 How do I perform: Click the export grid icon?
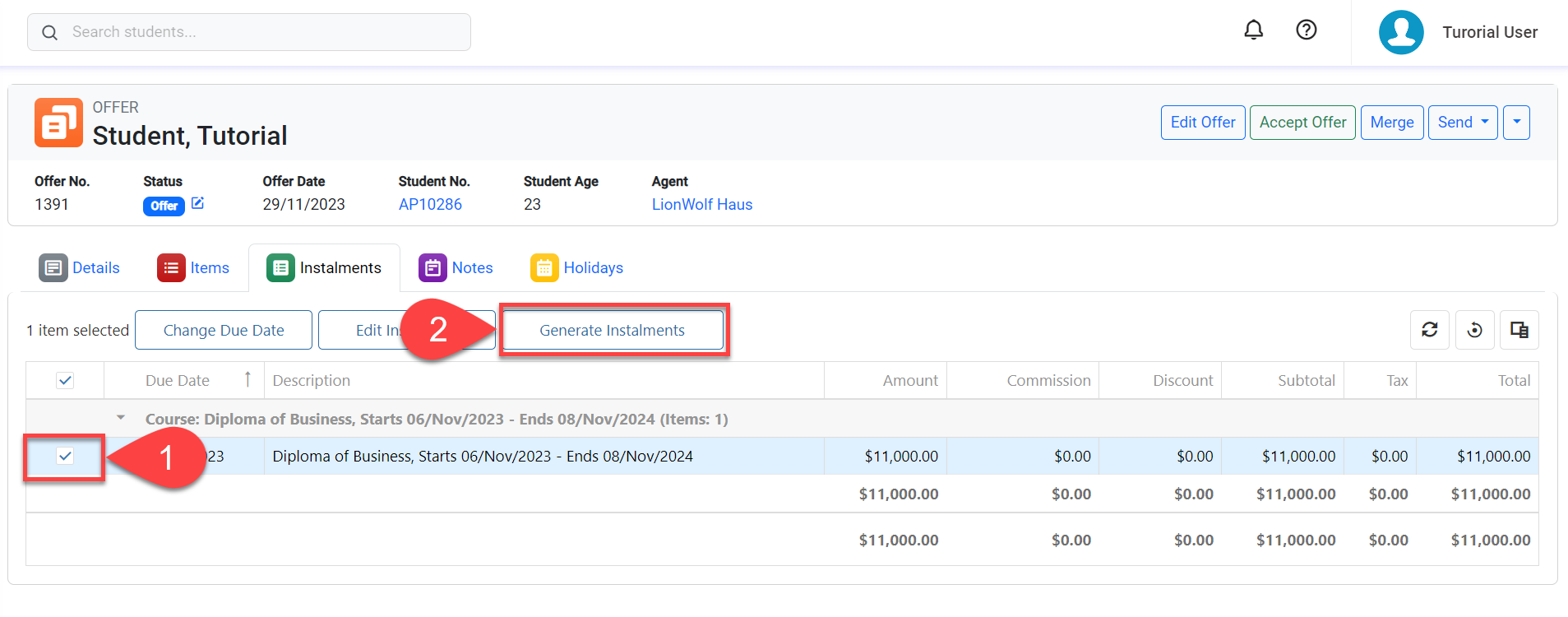click(x=1519, y=330)
